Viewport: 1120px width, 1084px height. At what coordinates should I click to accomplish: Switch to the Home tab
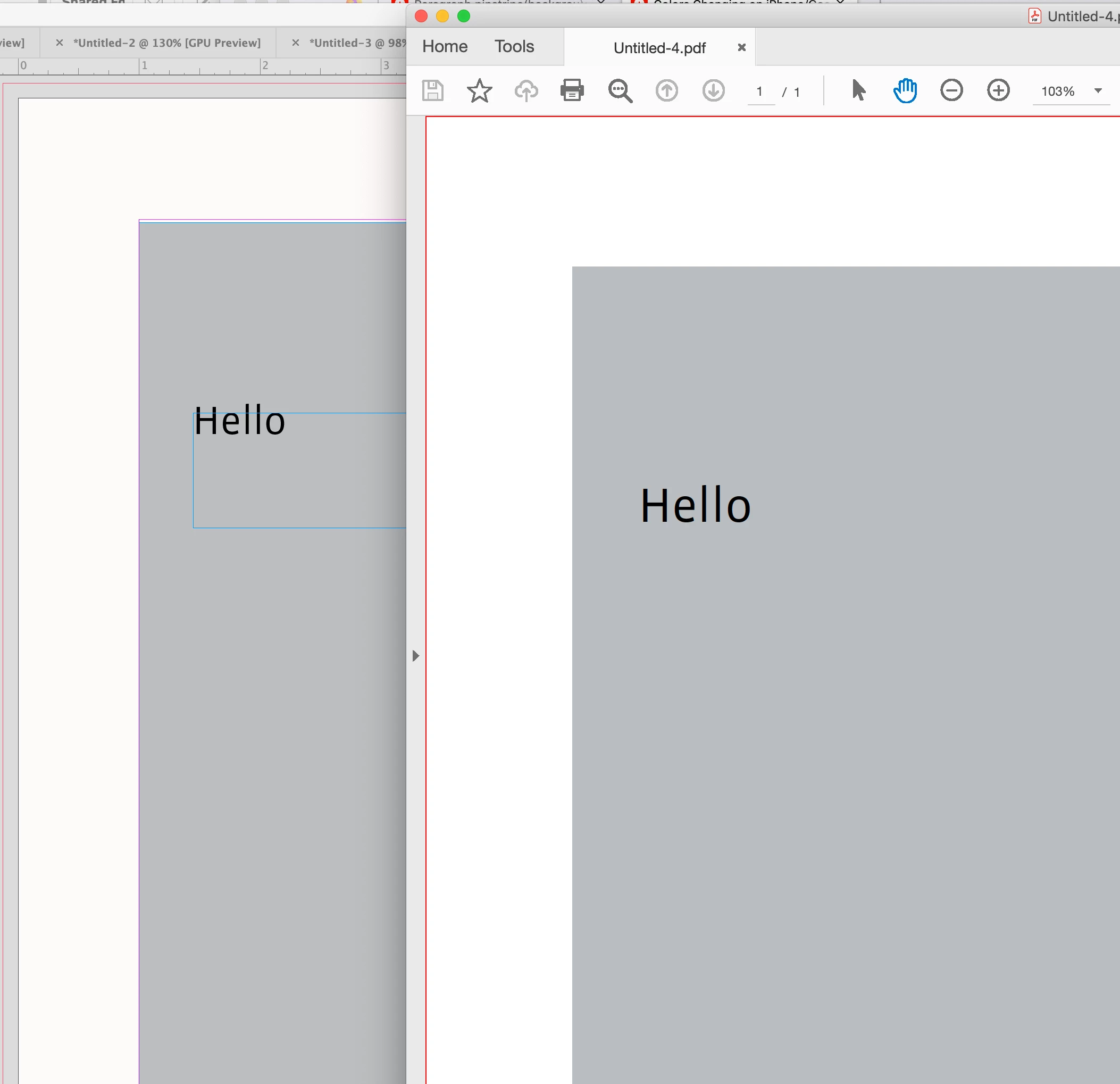445,46
